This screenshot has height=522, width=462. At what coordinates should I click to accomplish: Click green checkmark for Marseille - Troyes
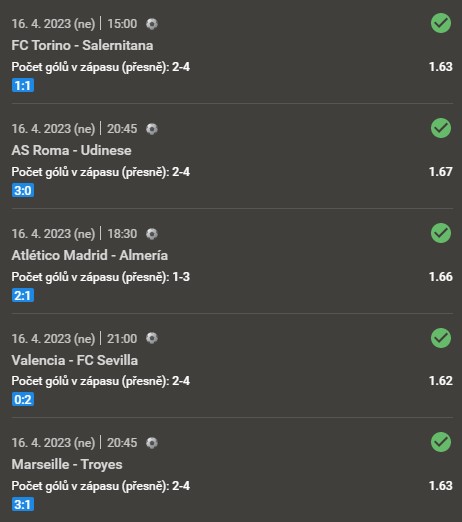(x=441, y=442)
